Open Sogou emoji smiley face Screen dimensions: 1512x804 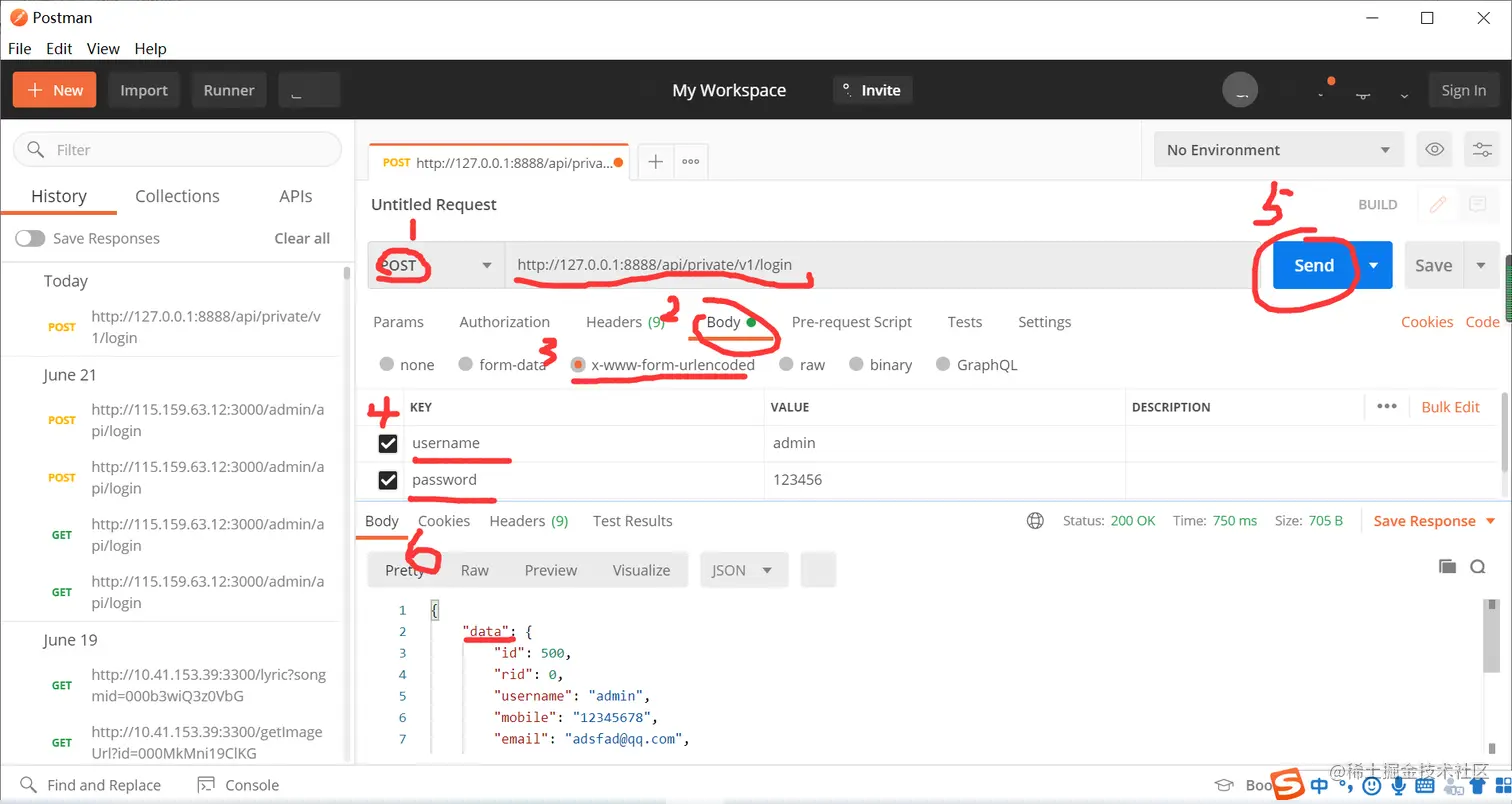1372,785
